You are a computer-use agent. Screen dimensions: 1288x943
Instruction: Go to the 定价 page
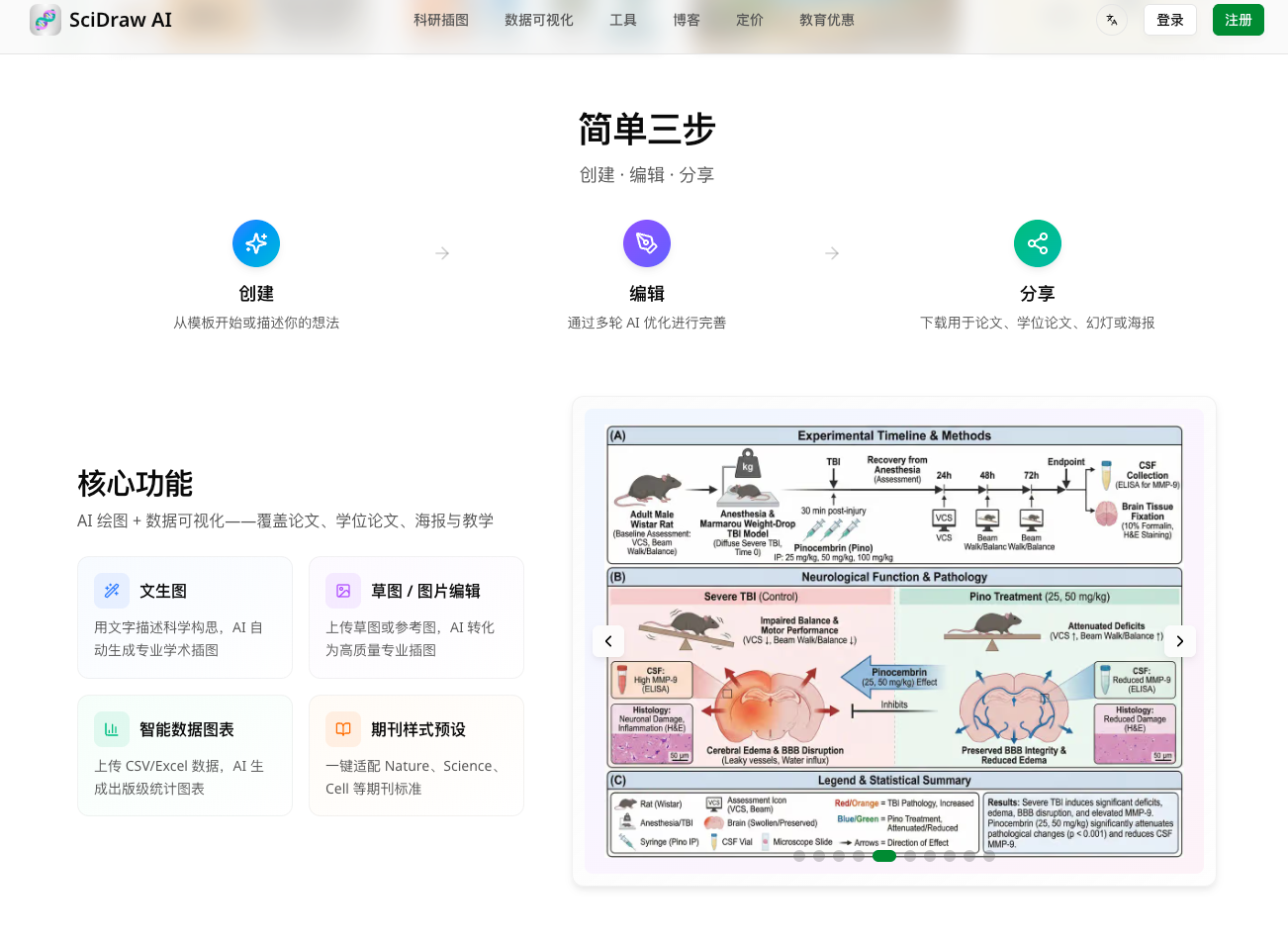click(750, 20)
